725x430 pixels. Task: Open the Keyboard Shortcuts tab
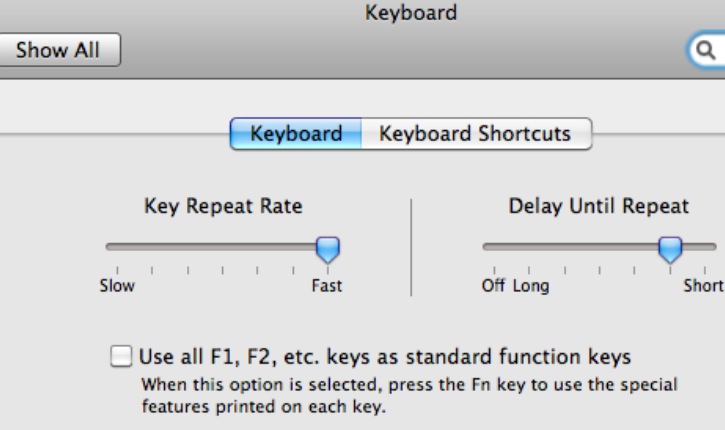pos(475,133)
